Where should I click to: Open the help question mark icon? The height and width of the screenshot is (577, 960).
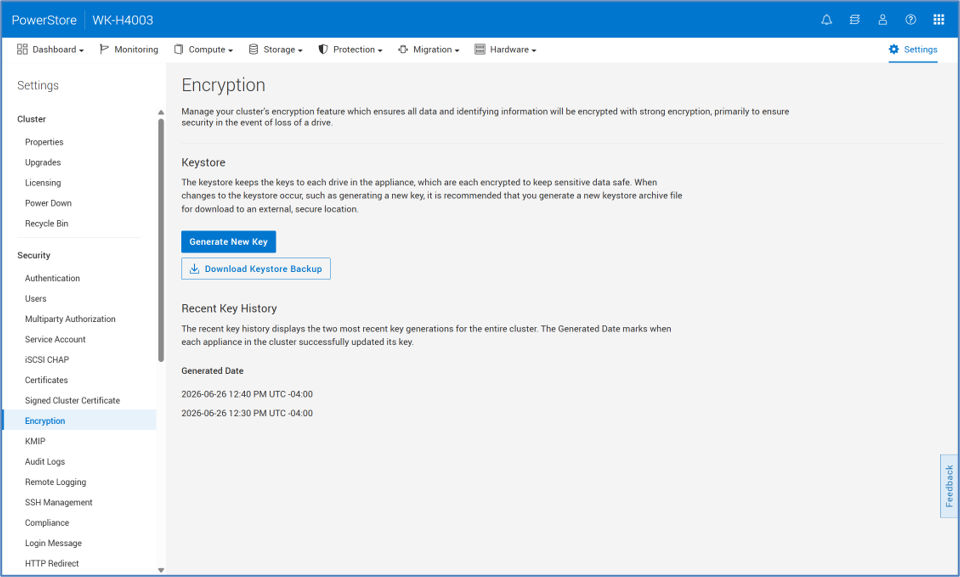[x=911, y=20]
